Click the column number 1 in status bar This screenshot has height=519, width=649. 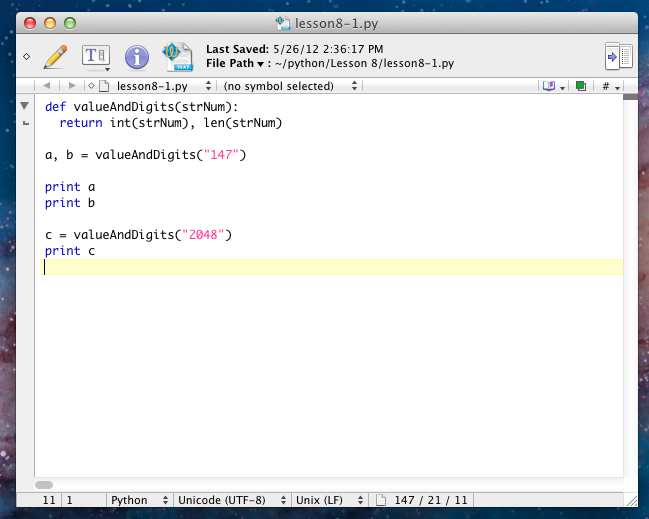point(70,500)
